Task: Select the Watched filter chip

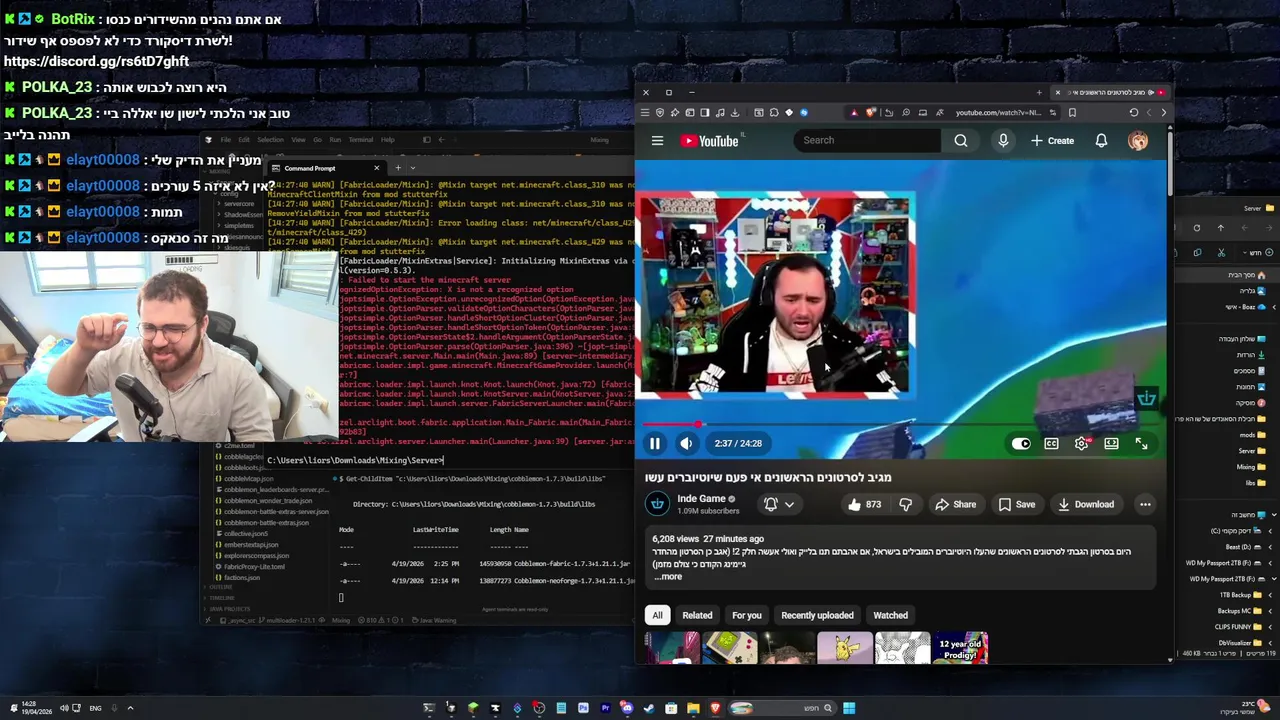Action: [x=890, y=615]
